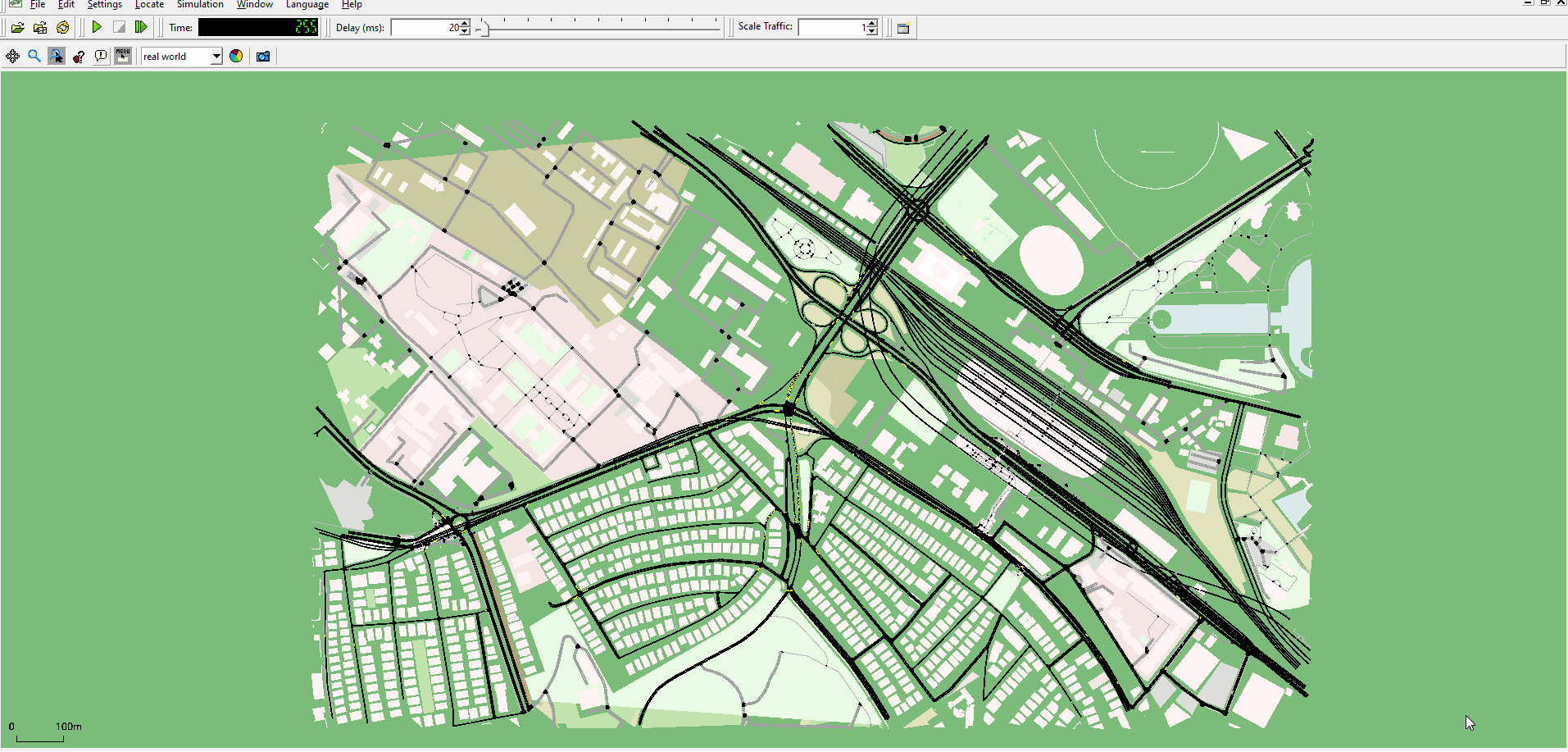
Task: Start the simulation with the green play button
Action: (97, 27)
